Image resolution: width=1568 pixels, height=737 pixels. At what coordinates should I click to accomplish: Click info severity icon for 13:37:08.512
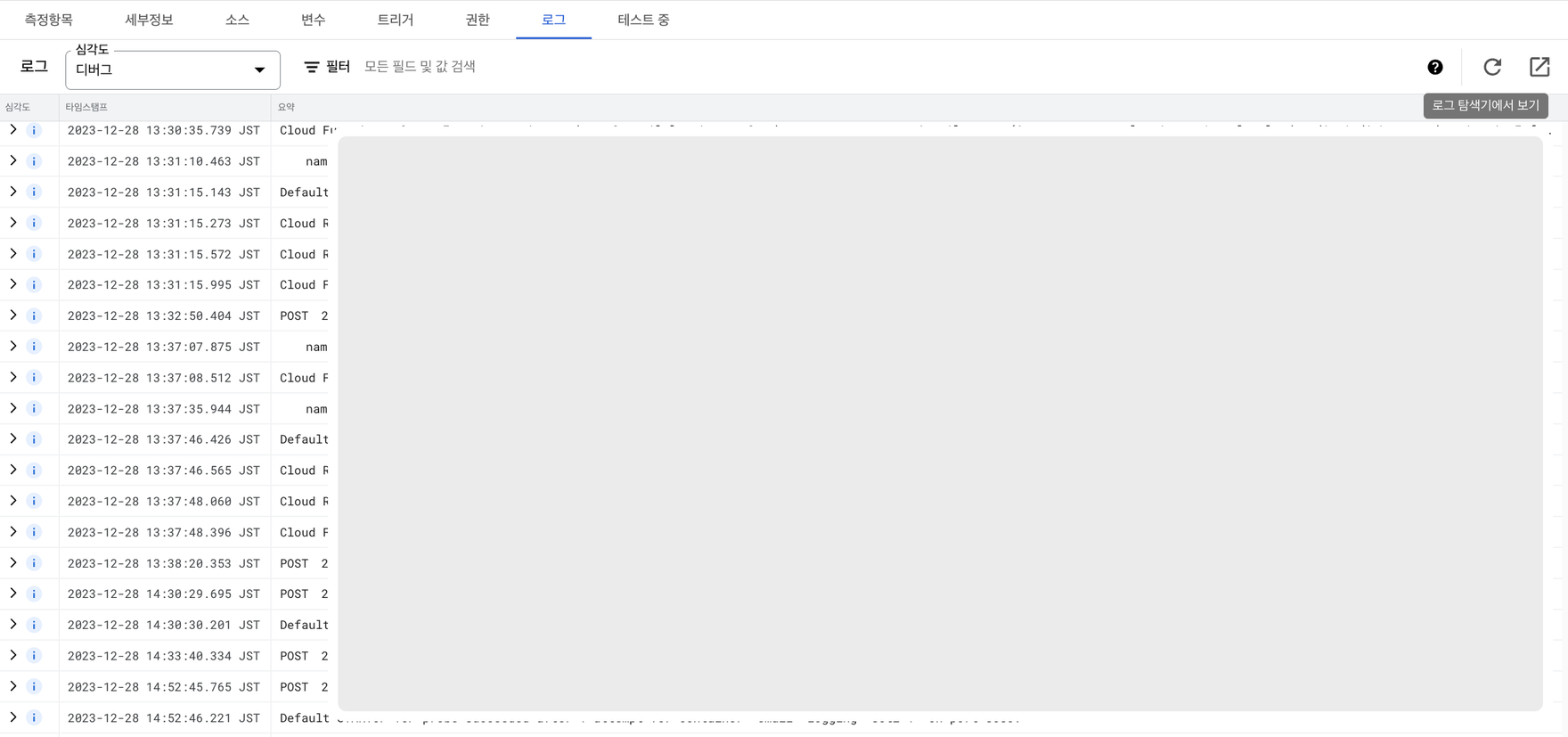(x=34, y=378)
